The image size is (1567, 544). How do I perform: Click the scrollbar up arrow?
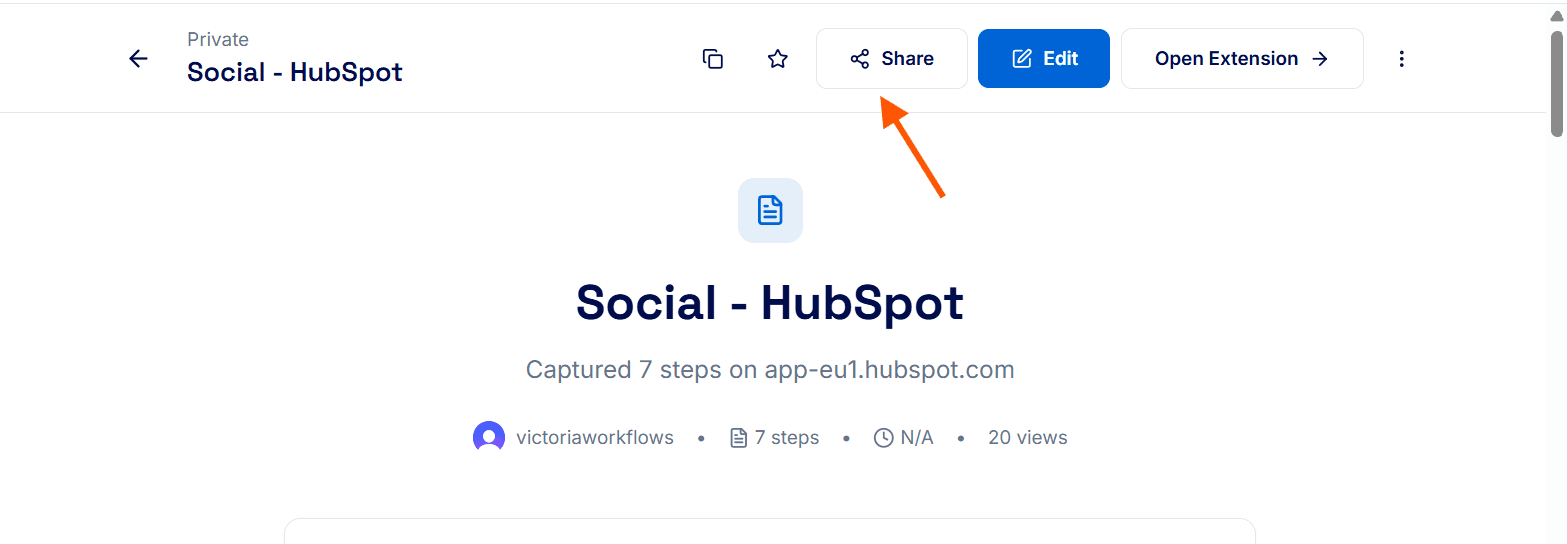click(1557, 14)
